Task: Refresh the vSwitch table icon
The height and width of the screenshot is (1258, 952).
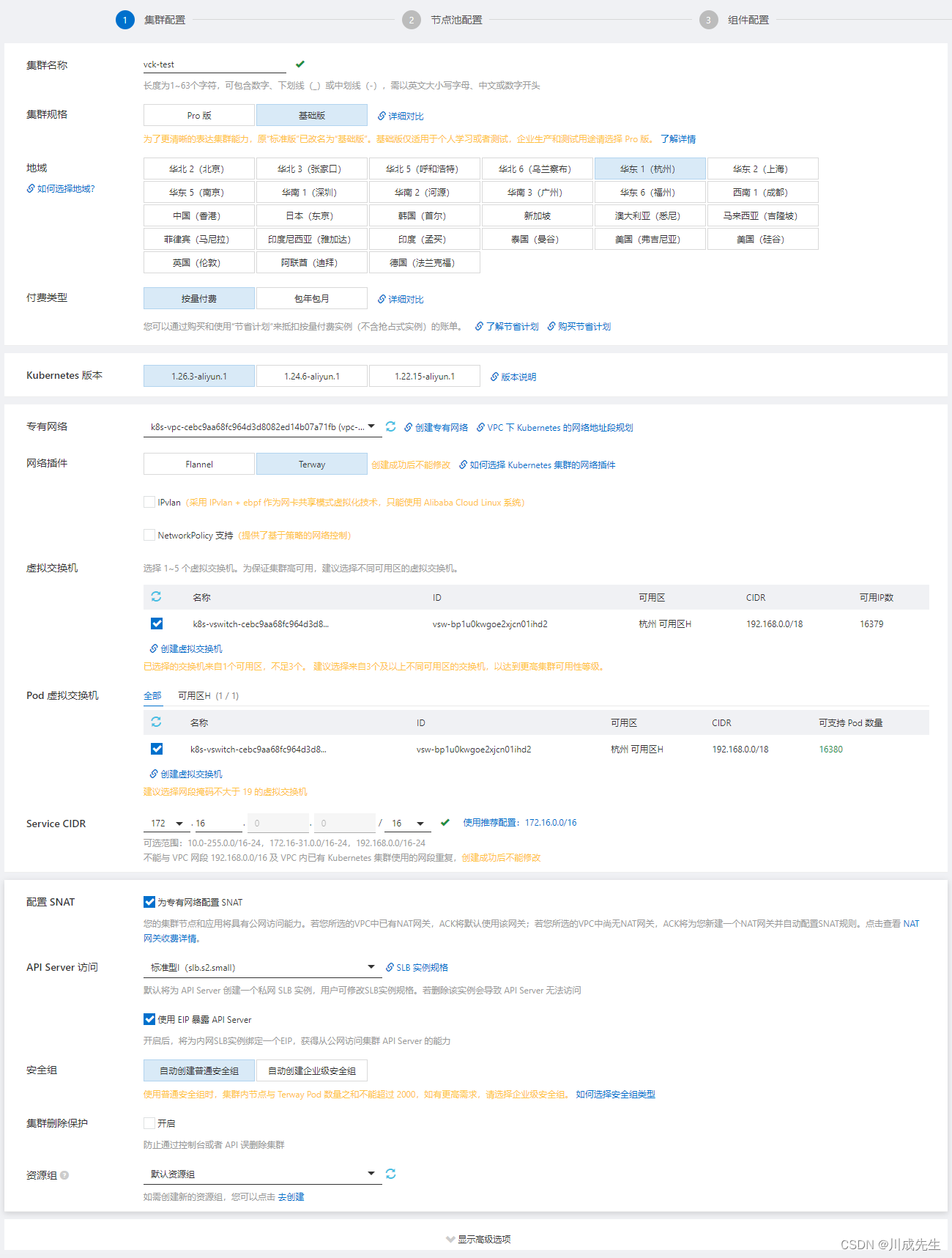Action: pyautogui.click(x=156, y=596)
